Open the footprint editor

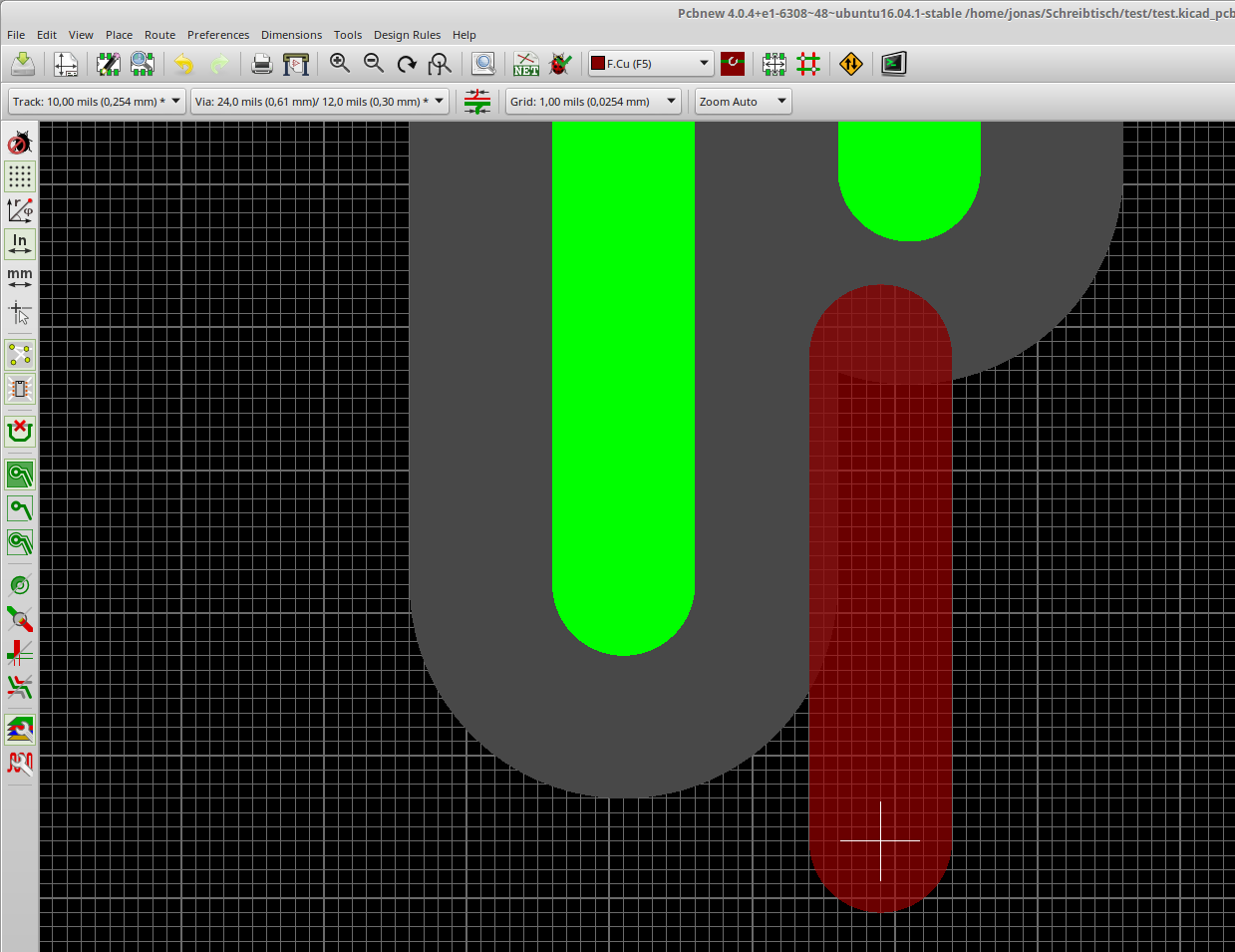pyautogui.click(x=108, y=64)
